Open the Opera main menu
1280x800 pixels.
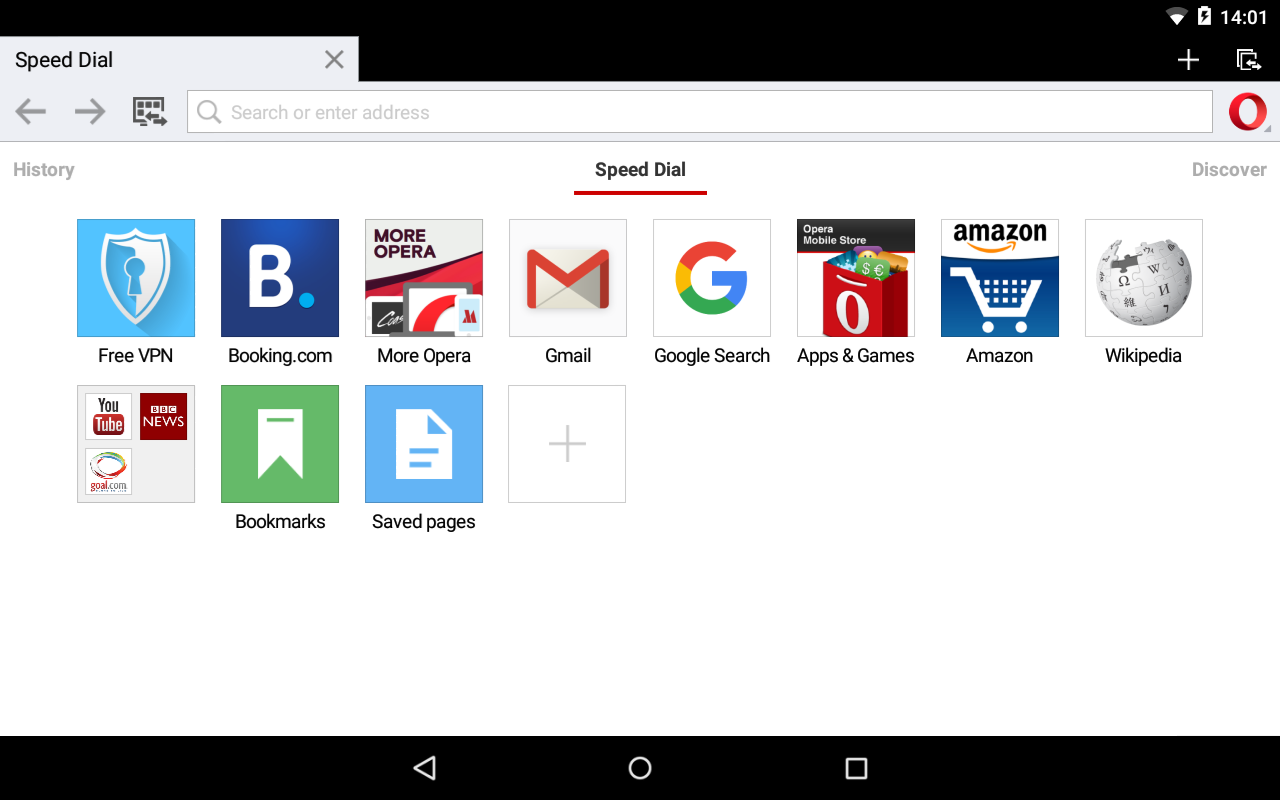point(1248,112)
